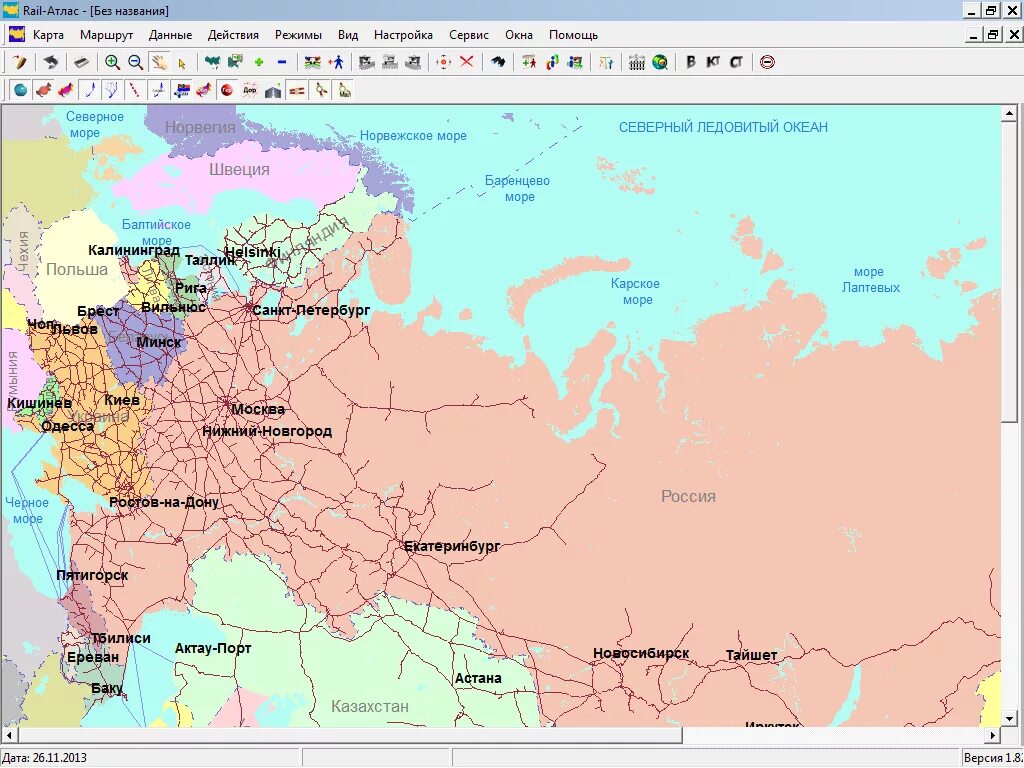
Task: Click the Киев city label
Action: (121, 400)
